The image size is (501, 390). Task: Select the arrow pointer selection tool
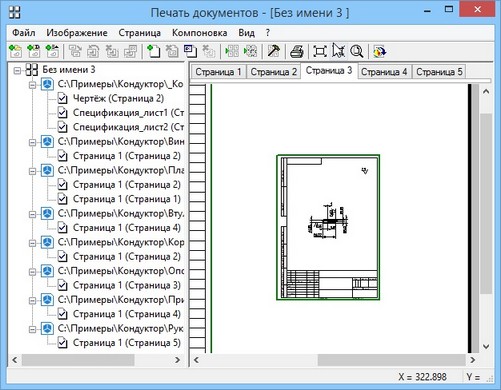(338, 51)
